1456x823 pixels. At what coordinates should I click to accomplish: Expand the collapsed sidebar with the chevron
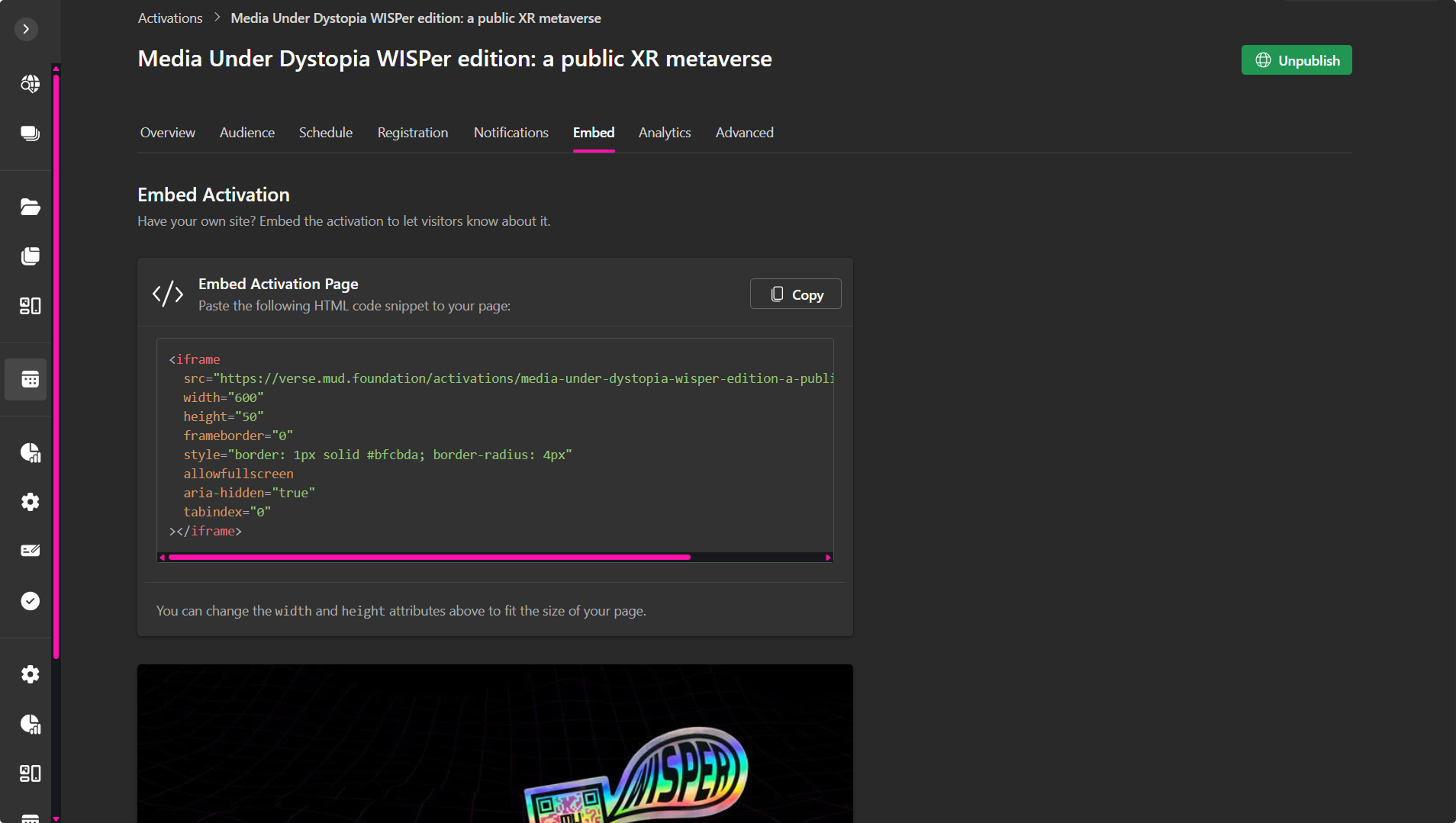(x=26, y=29)
